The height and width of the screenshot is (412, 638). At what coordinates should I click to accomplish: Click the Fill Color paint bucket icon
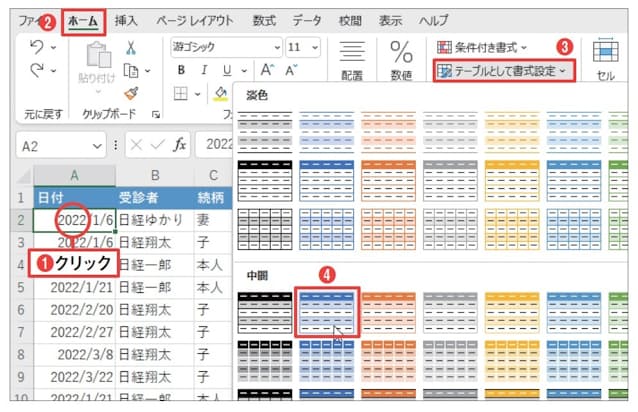[221, 94]
